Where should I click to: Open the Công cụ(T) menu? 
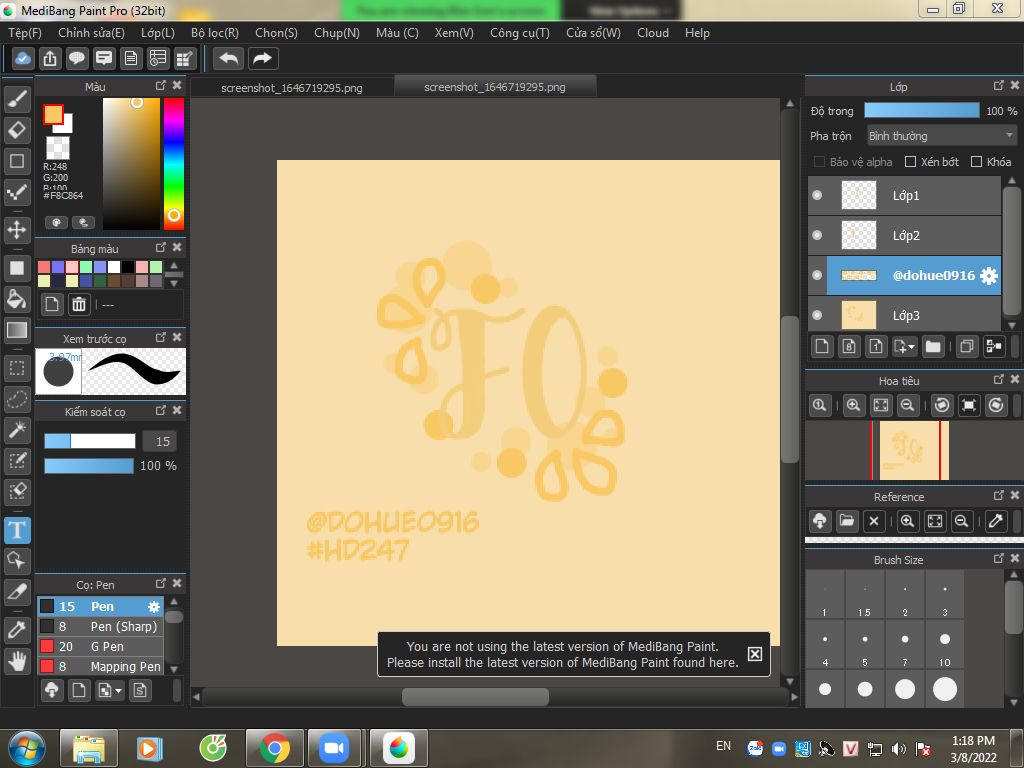520,33
